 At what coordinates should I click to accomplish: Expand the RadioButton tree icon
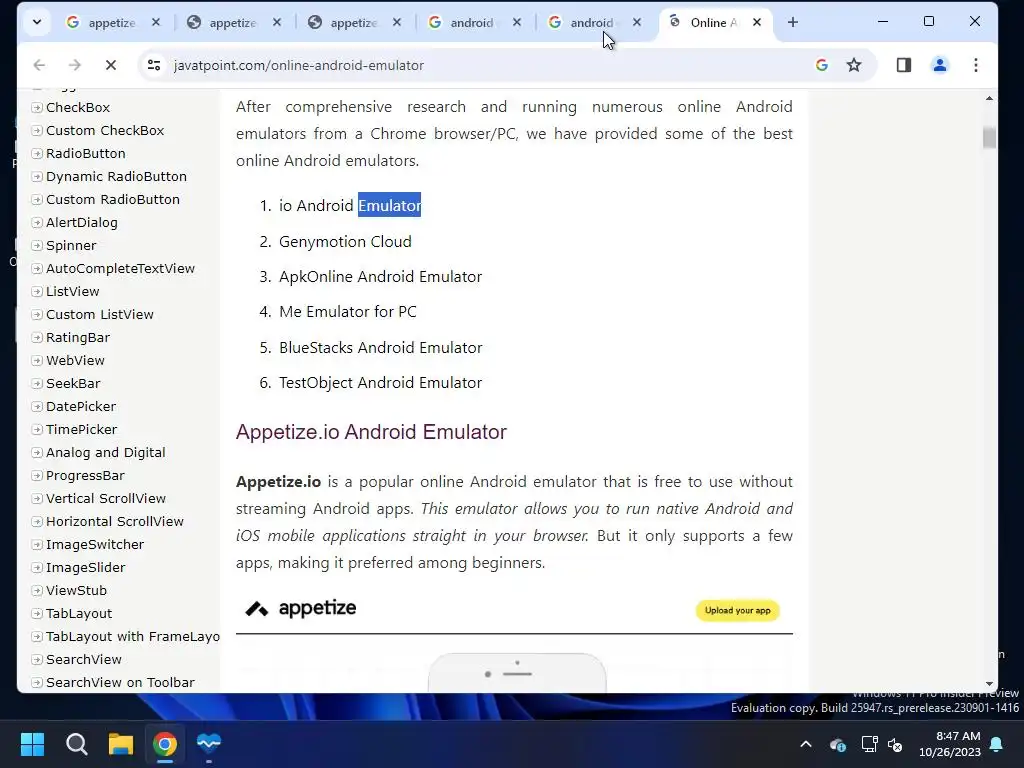click(37, 153)
